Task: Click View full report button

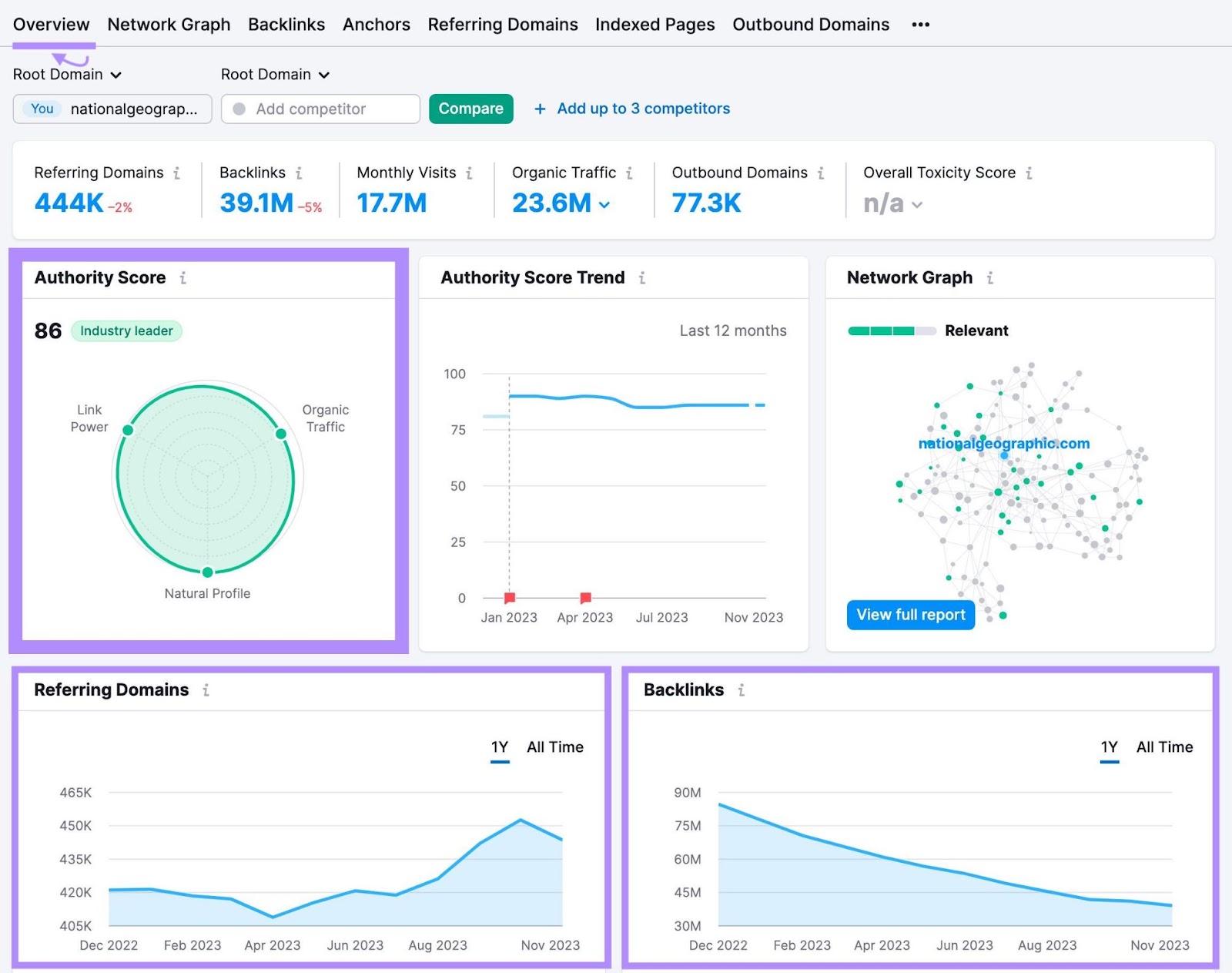Action: 911,615
